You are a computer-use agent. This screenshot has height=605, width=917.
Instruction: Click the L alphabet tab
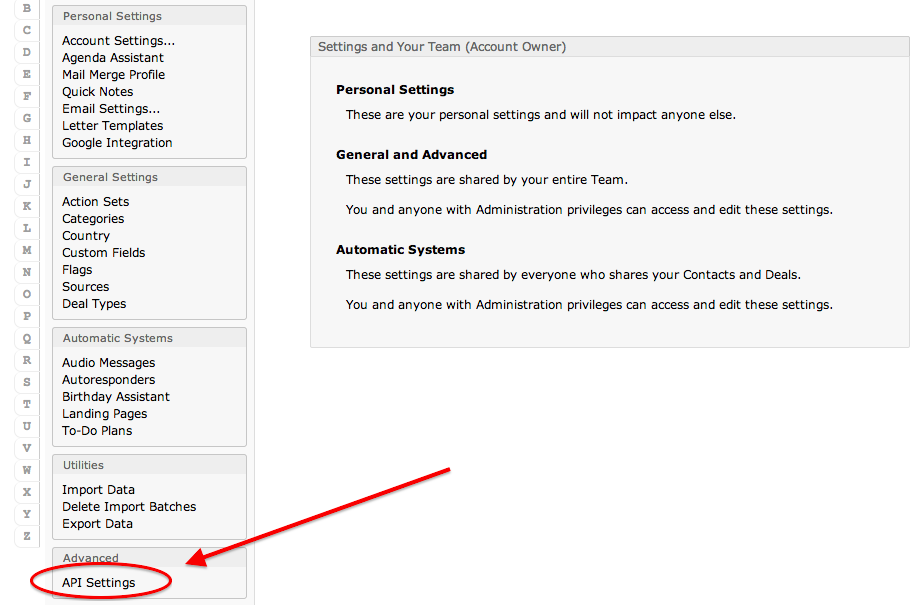(27, 228)
